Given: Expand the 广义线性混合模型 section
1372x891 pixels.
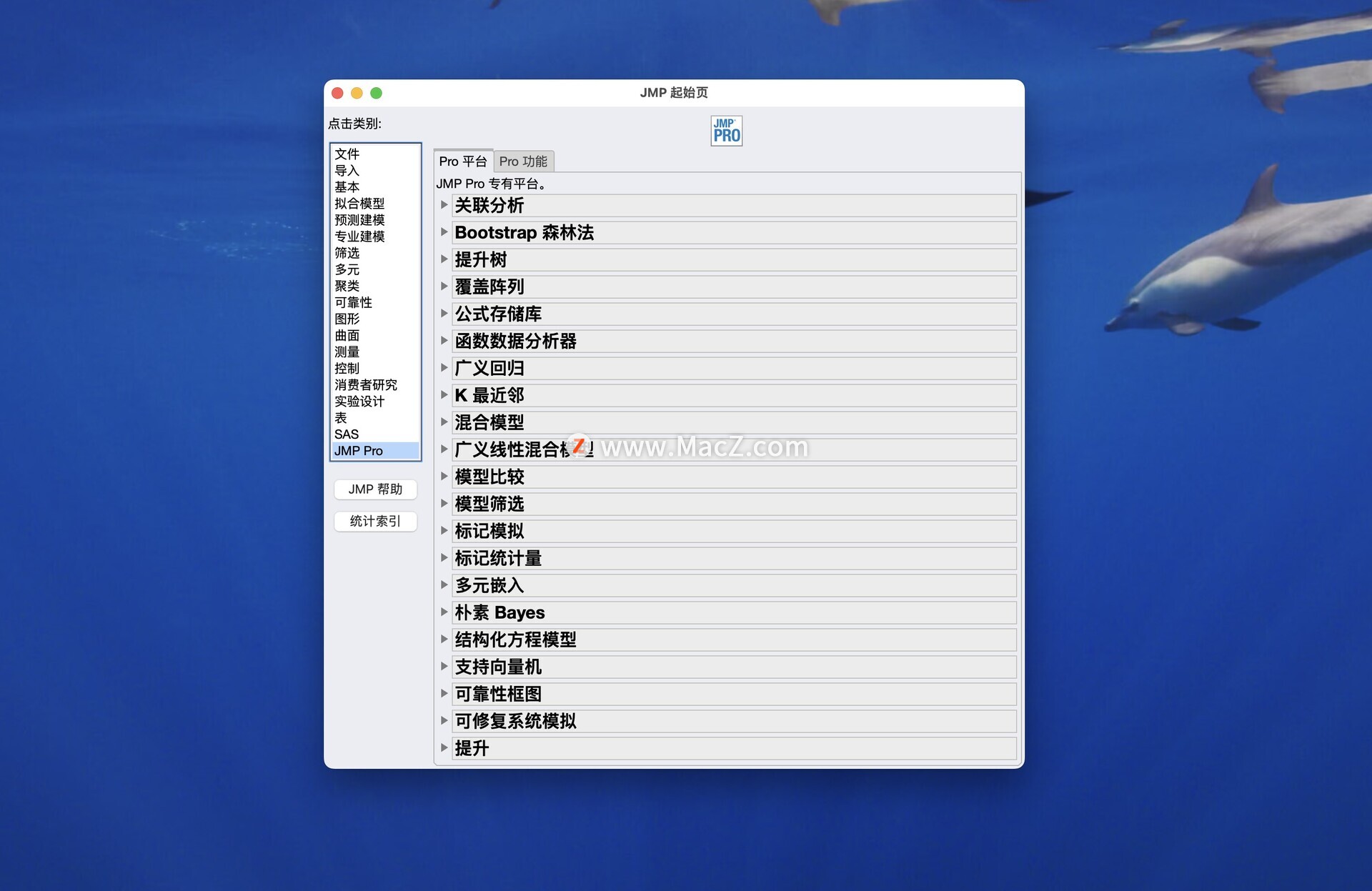Looking at the screenshot, I should (444, 449).
